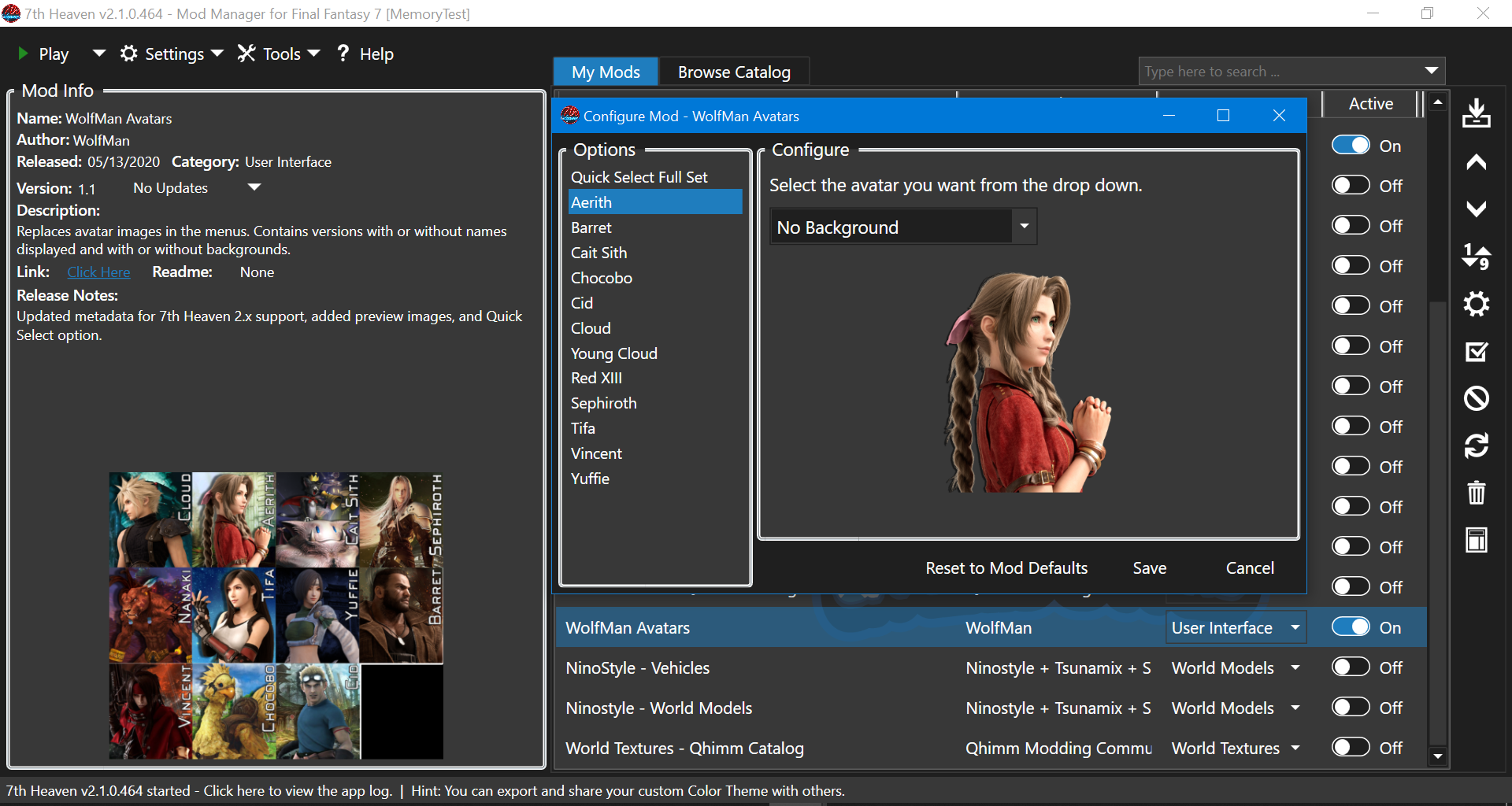Select Sephiroth in the Options list
The image size is (1512, 806).
(x=655, y=403)
